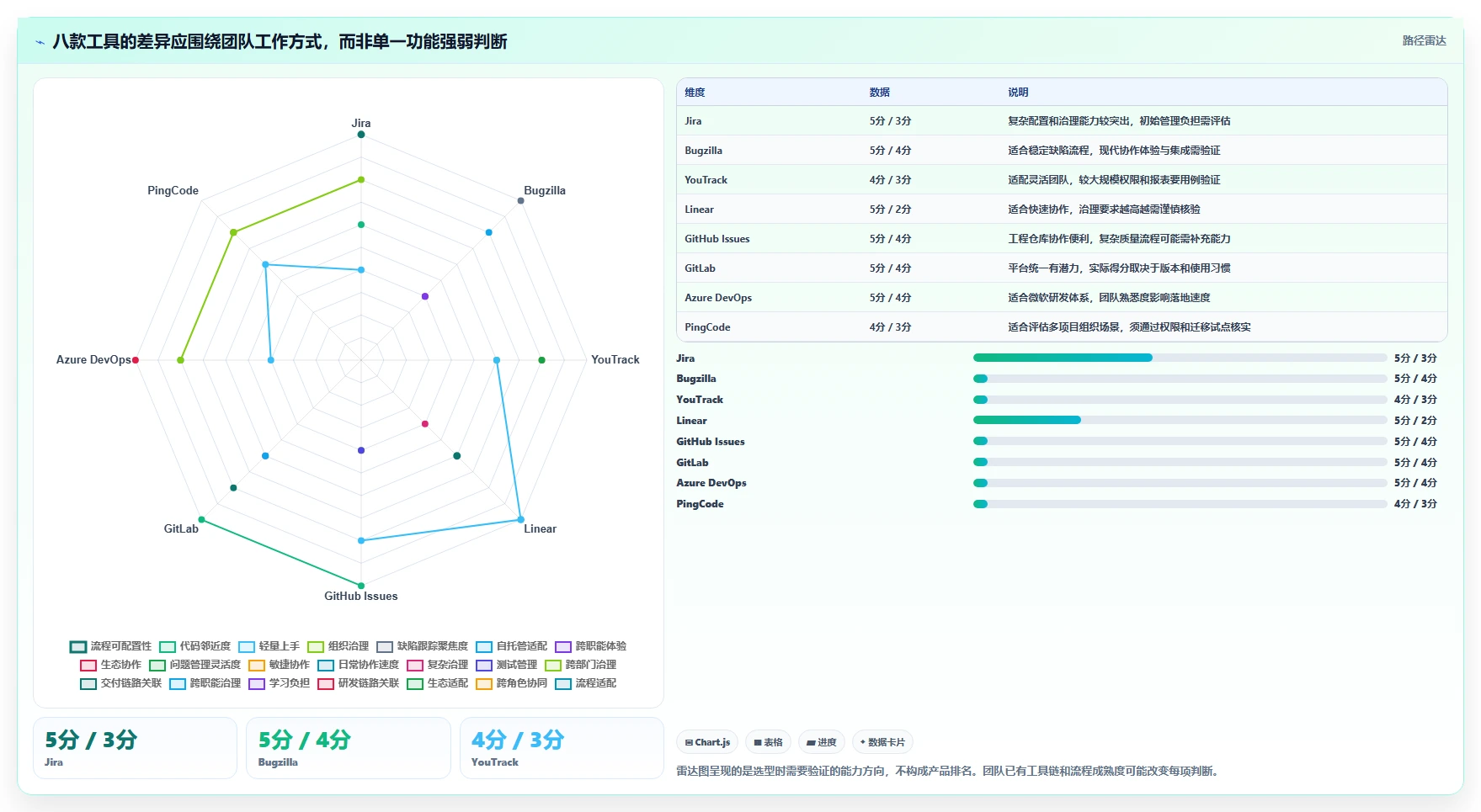Click the data point at the Linear vertex
1481x812 pixels.
coord(520,519)
